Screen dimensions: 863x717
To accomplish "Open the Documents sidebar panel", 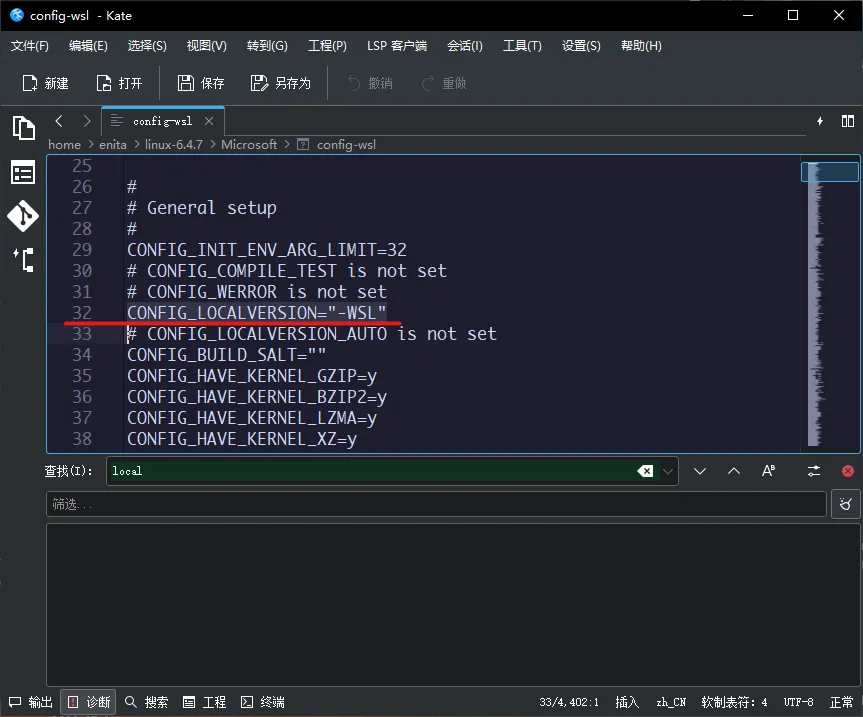I will [x=23, y=128].
